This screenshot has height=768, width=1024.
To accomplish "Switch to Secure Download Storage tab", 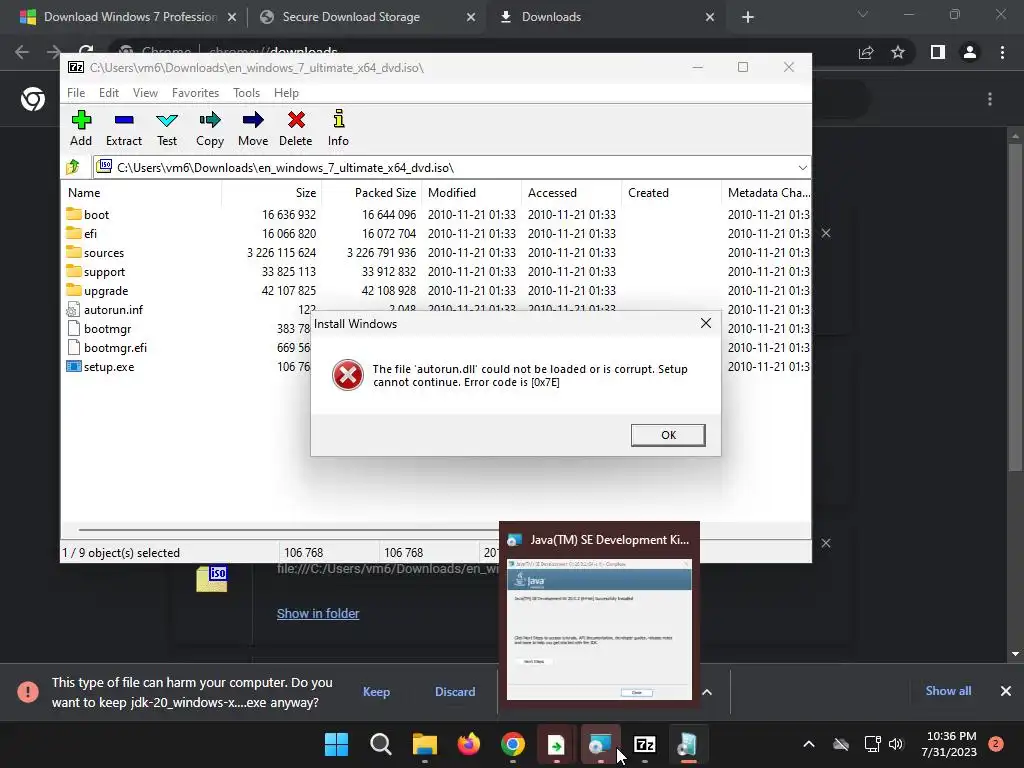I will (351, 17).
